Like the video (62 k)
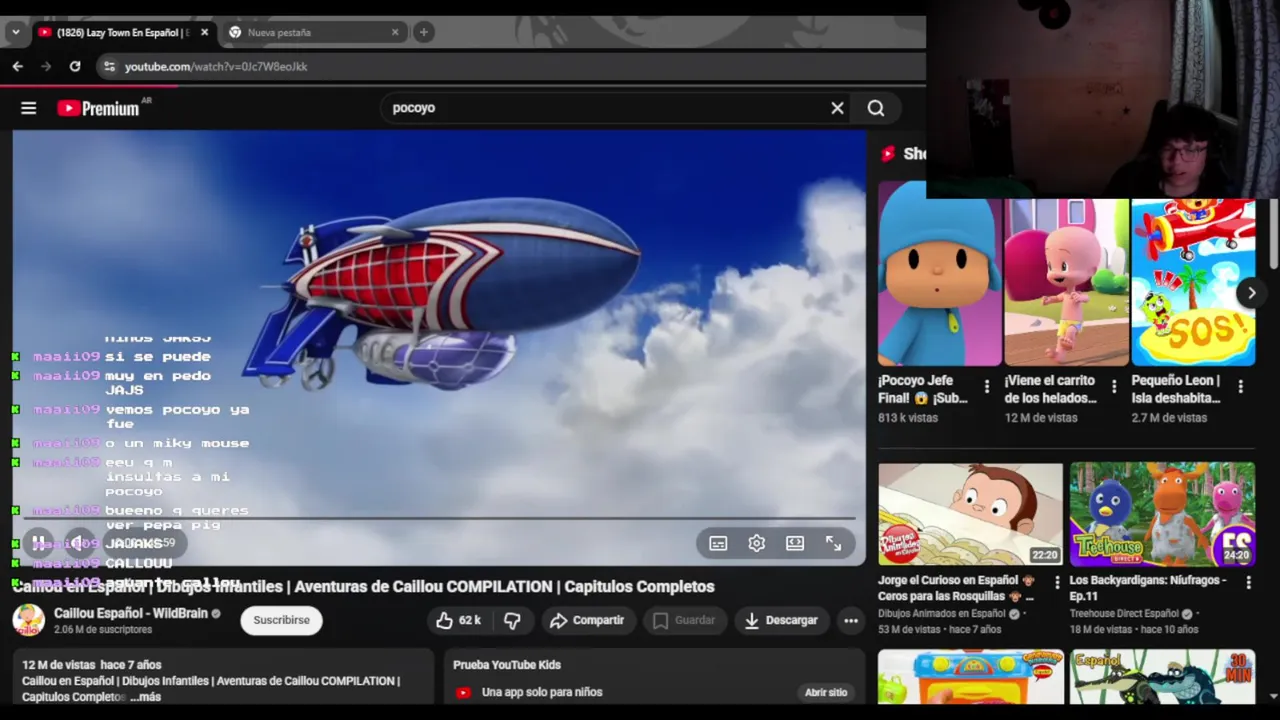Screen dimensions: 1280x720 (458, 620)
